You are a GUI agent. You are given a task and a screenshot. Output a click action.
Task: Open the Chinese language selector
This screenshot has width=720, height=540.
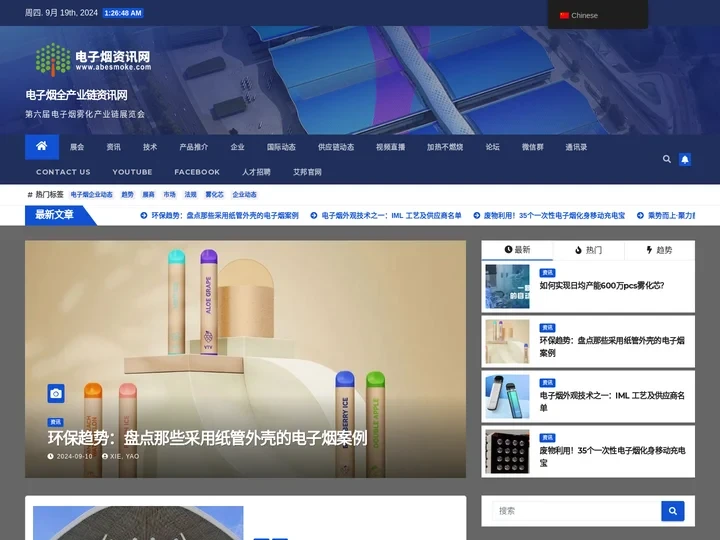pyautogui.click(x=597, y=15)
